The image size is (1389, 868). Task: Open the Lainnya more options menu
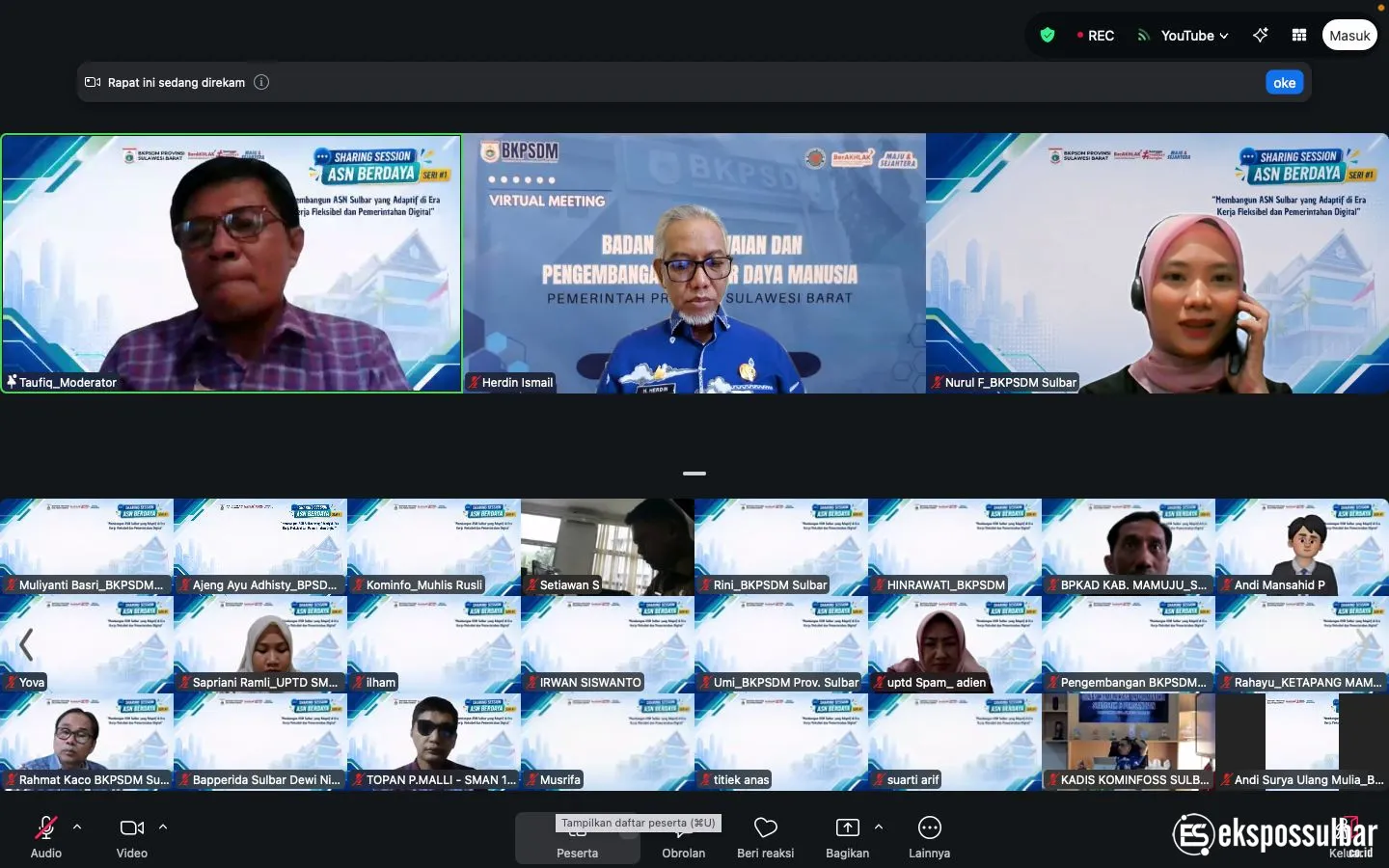(x=929, y=838)
